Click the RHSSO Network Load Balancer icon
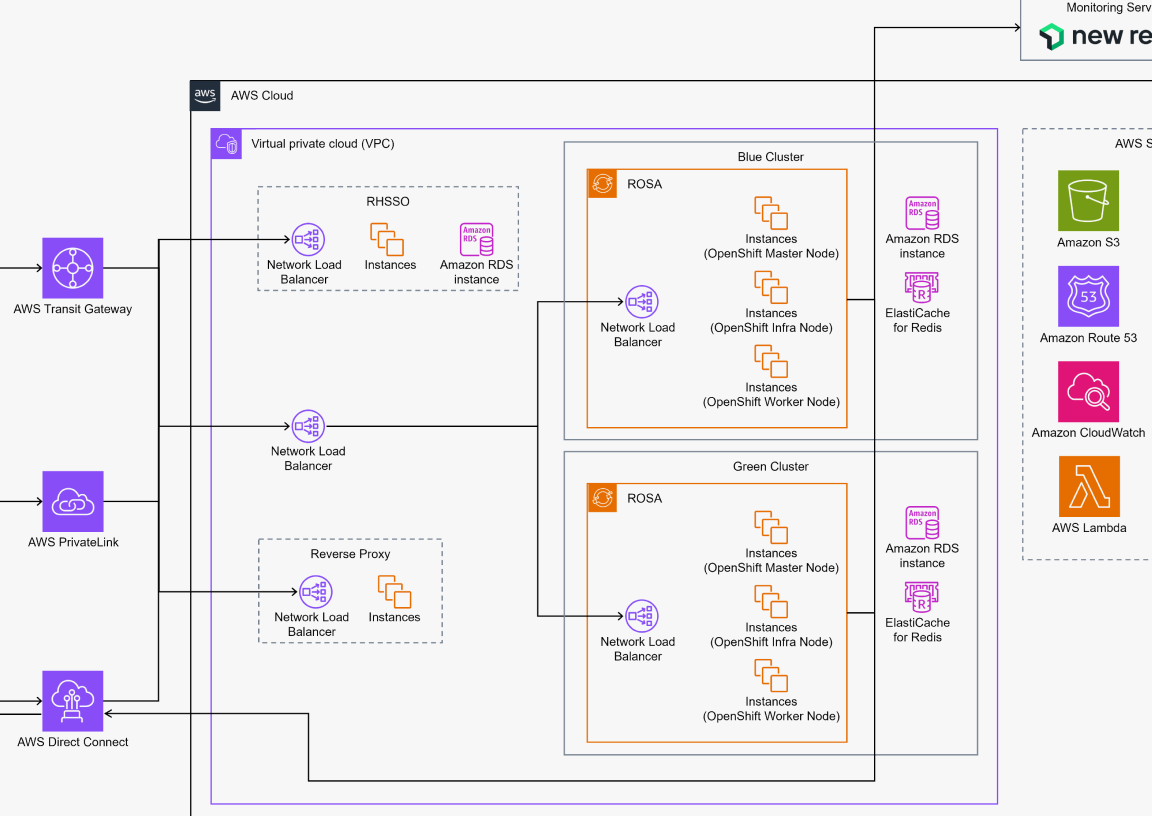This screenshot has height=816, width=1152. pyautogui.click(x=309, y=239)
